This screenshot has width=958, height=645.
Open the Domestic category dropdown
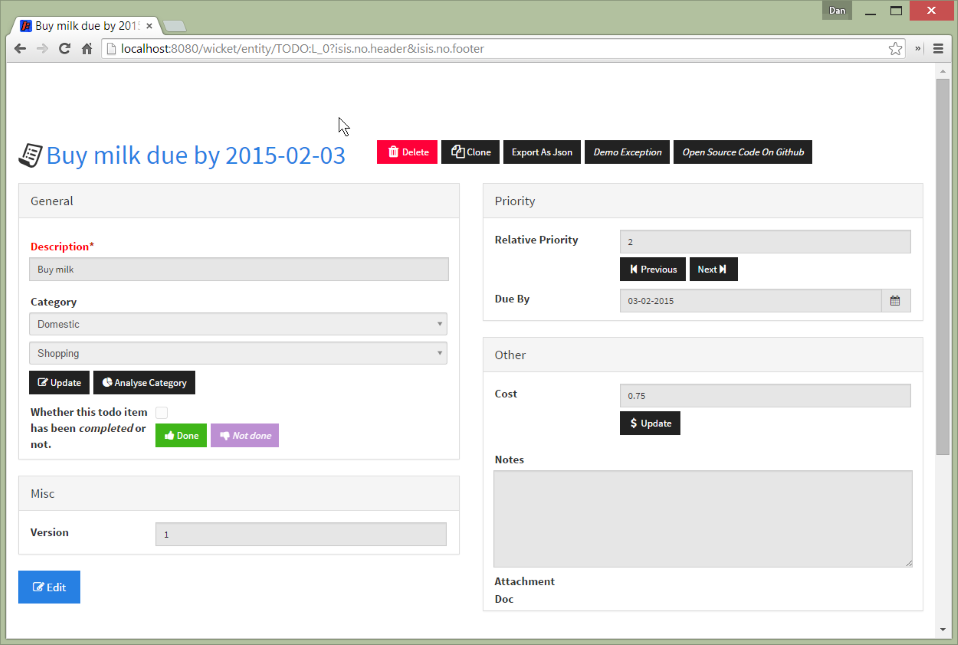[238, 324]
